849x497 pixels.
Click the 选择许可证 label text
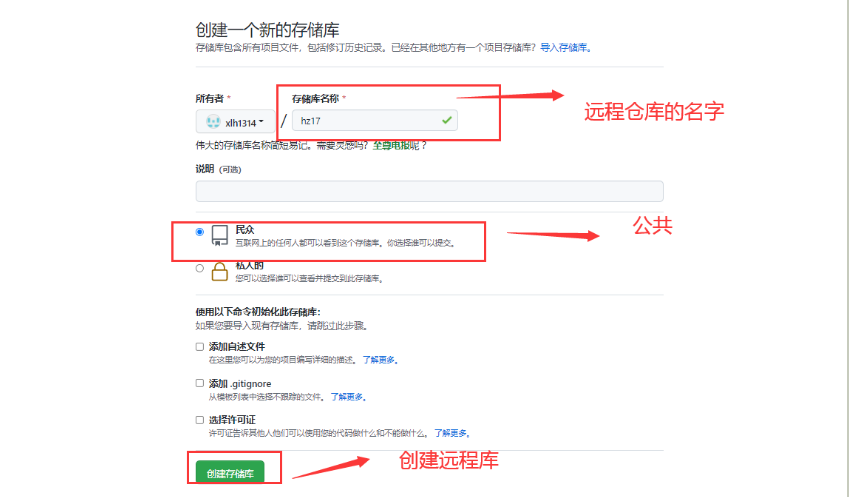[x=232, y=420]
